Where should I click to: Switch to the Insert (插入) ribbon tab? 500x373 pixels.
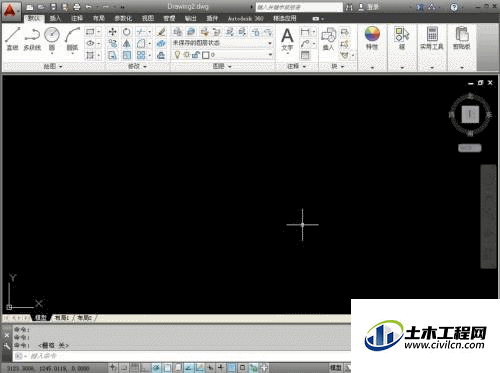coord(55,18)
